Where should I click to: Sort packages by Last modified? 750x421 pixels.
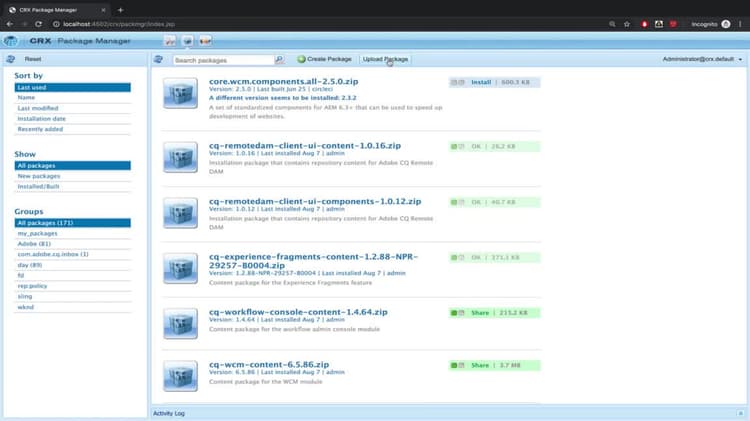pos(73,108)
